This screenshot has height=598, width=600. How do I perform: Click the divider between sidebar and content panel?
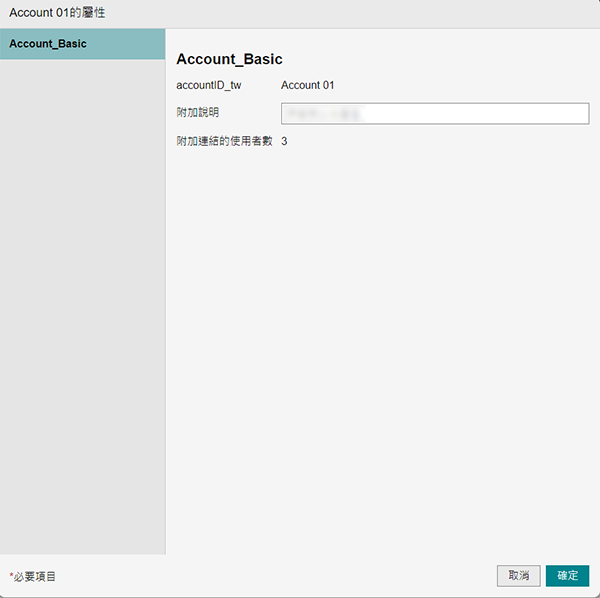point(165,300)
